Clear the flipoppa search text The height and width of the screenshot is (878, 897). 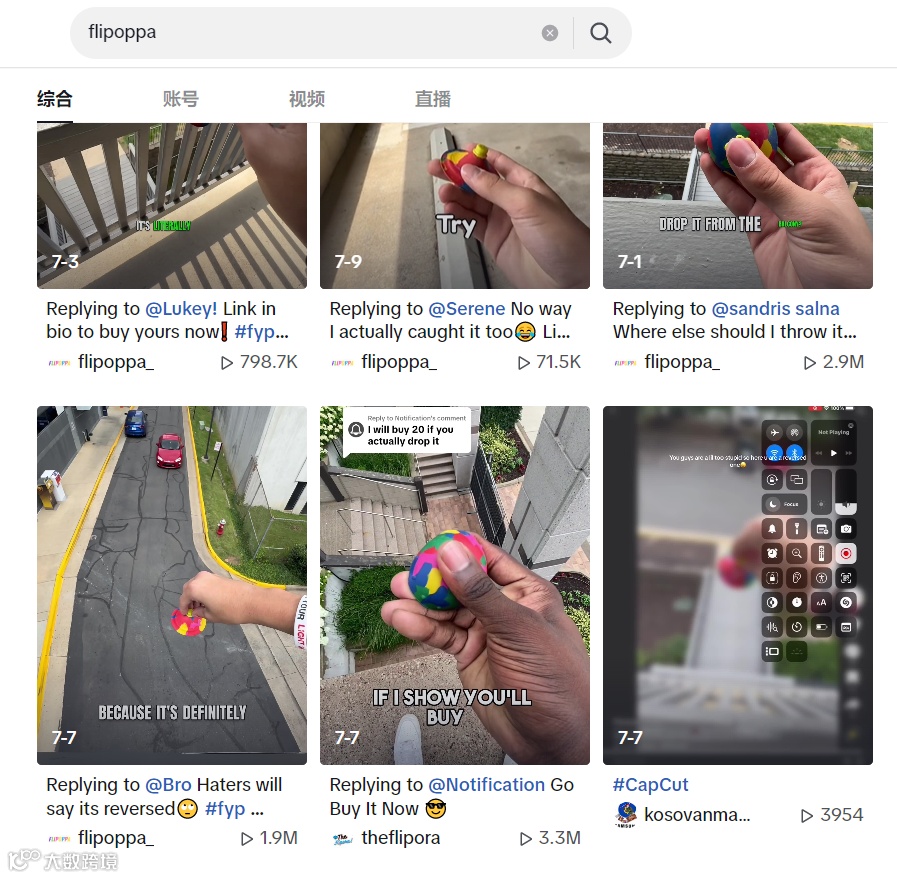coord(550,33)
